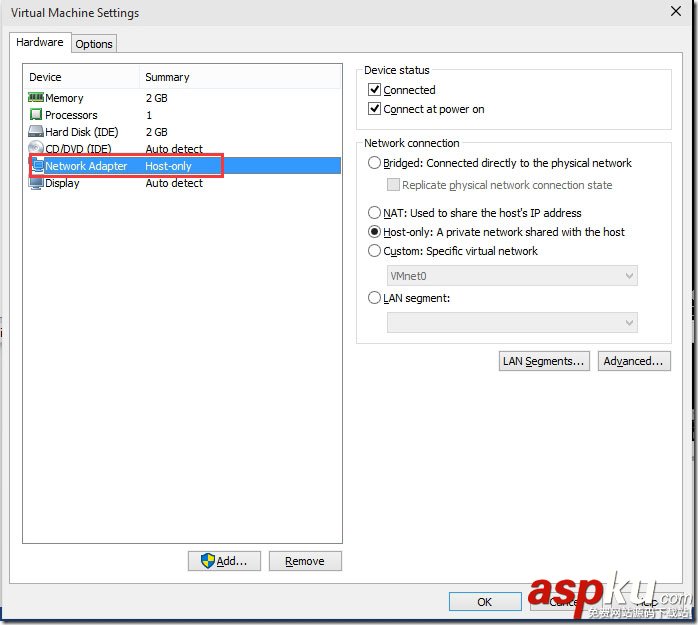Click the shield icon on Add button
The height and width of the screenshot is (625, 698).
(208, 561)
